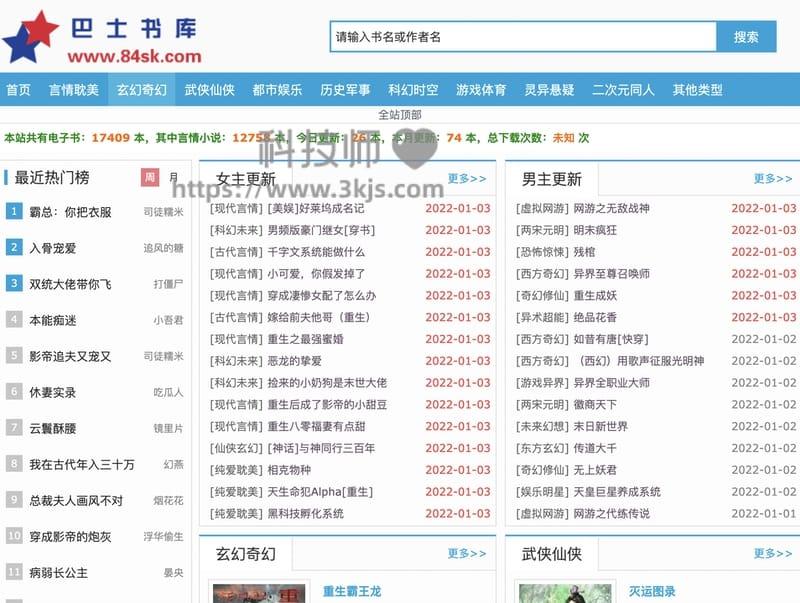Open featured book 灭运图录
800x603 pixels.
tap(652, 591)
